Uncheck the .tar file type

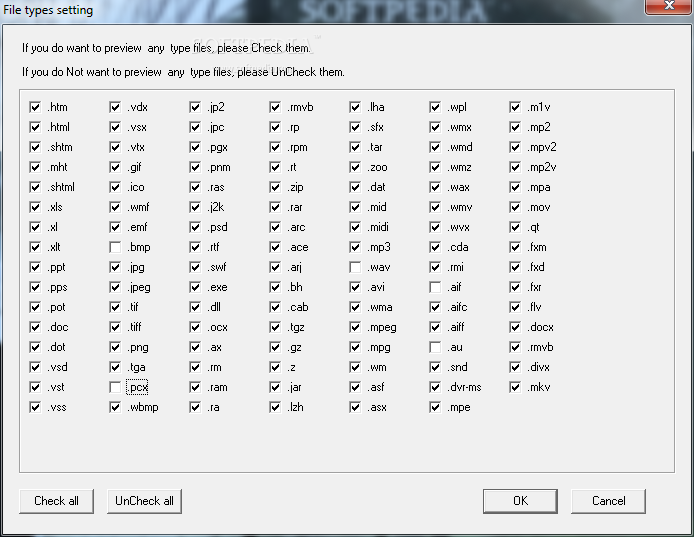click(x=355, y=147)
